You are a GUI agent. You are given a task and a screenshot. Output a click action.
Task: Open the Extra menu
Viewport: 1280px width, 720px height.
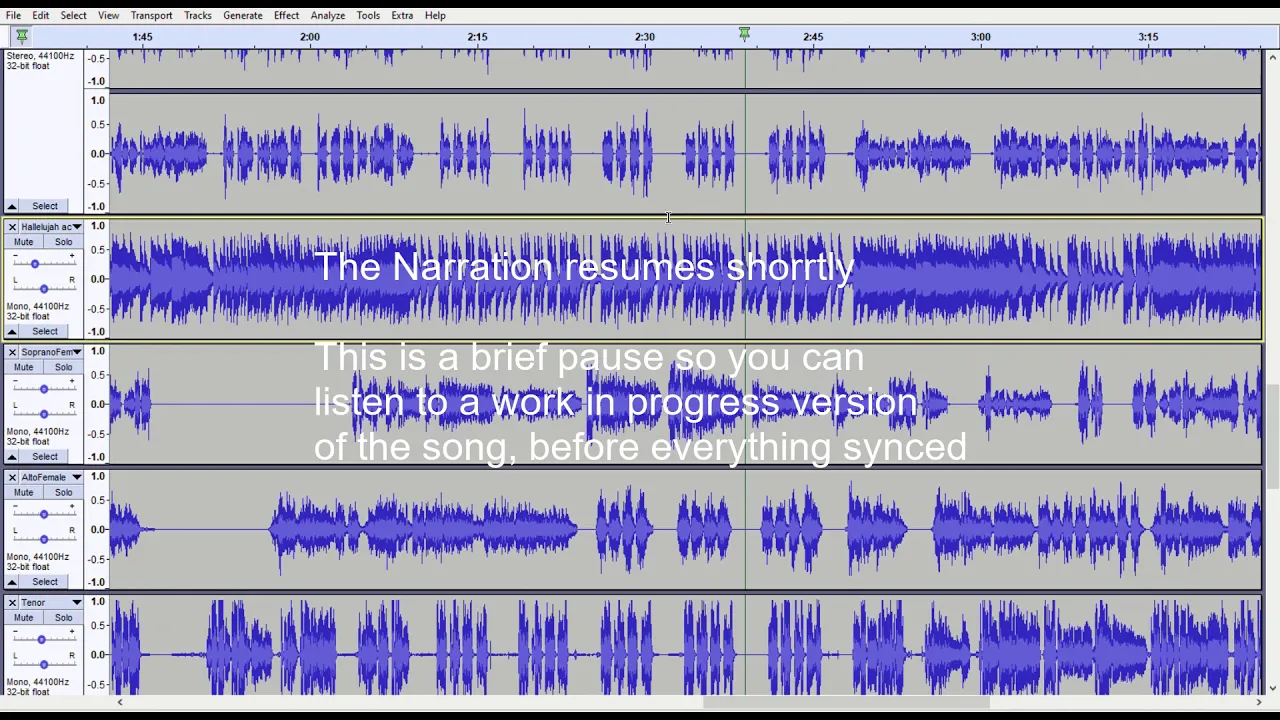point(402,15)
